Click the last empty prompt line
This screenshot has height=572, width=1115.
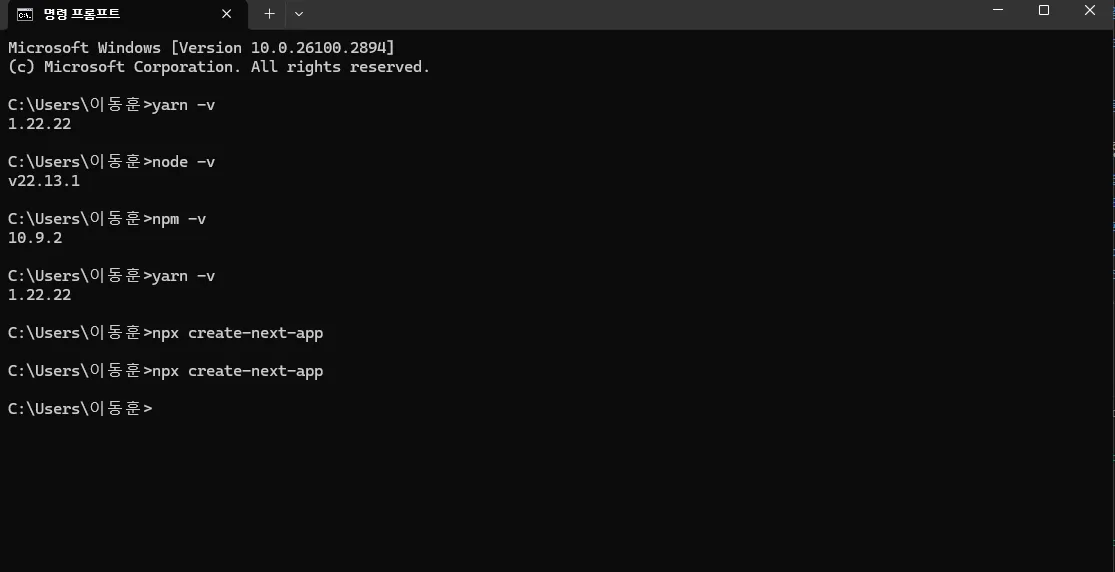(x=80, y=409)
